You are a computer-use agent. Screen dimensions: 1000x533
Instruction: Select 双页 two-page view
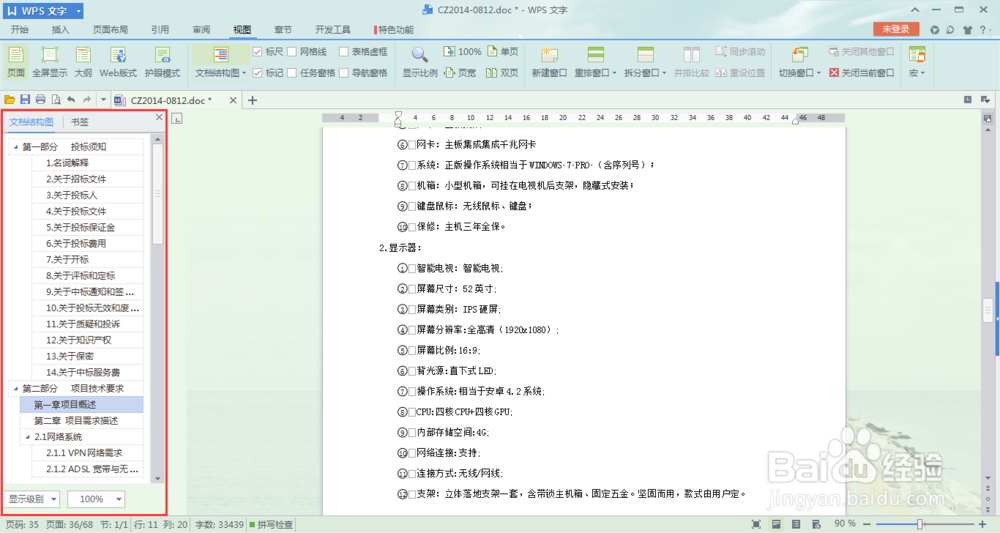point(503,73)
